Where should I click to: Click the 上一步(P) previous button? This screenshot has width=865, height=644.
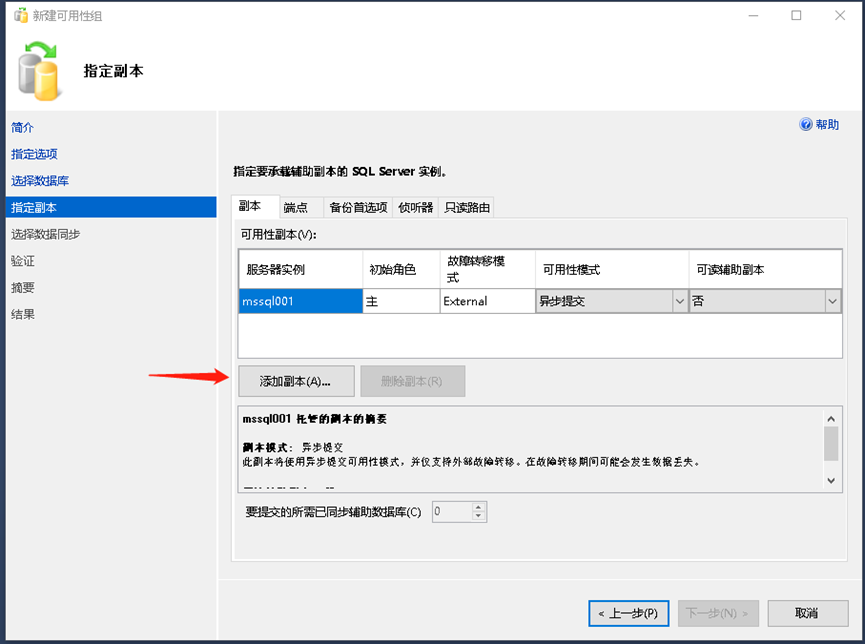pyautogui.click(x=629, y=613)
